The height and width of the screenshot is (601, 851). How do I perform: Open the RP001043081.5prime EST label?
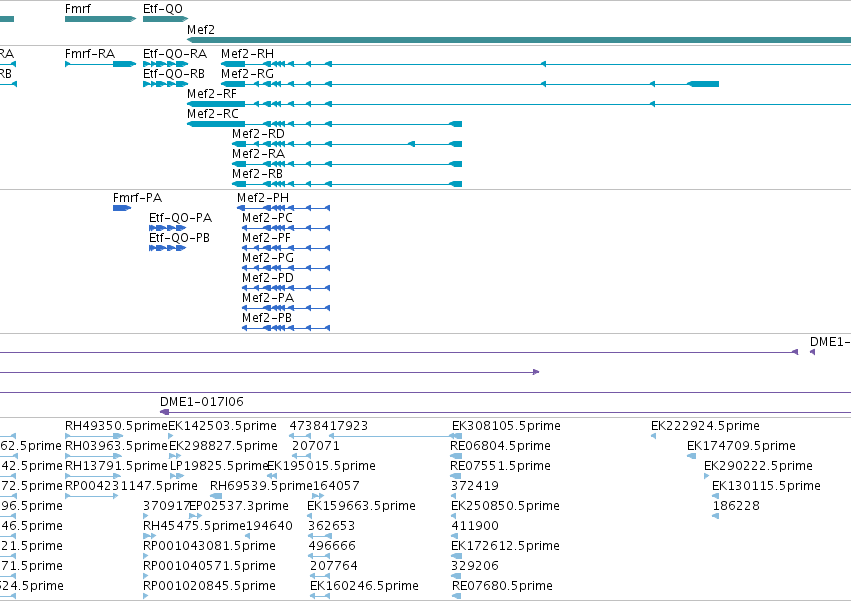click(x=209, y=546)
